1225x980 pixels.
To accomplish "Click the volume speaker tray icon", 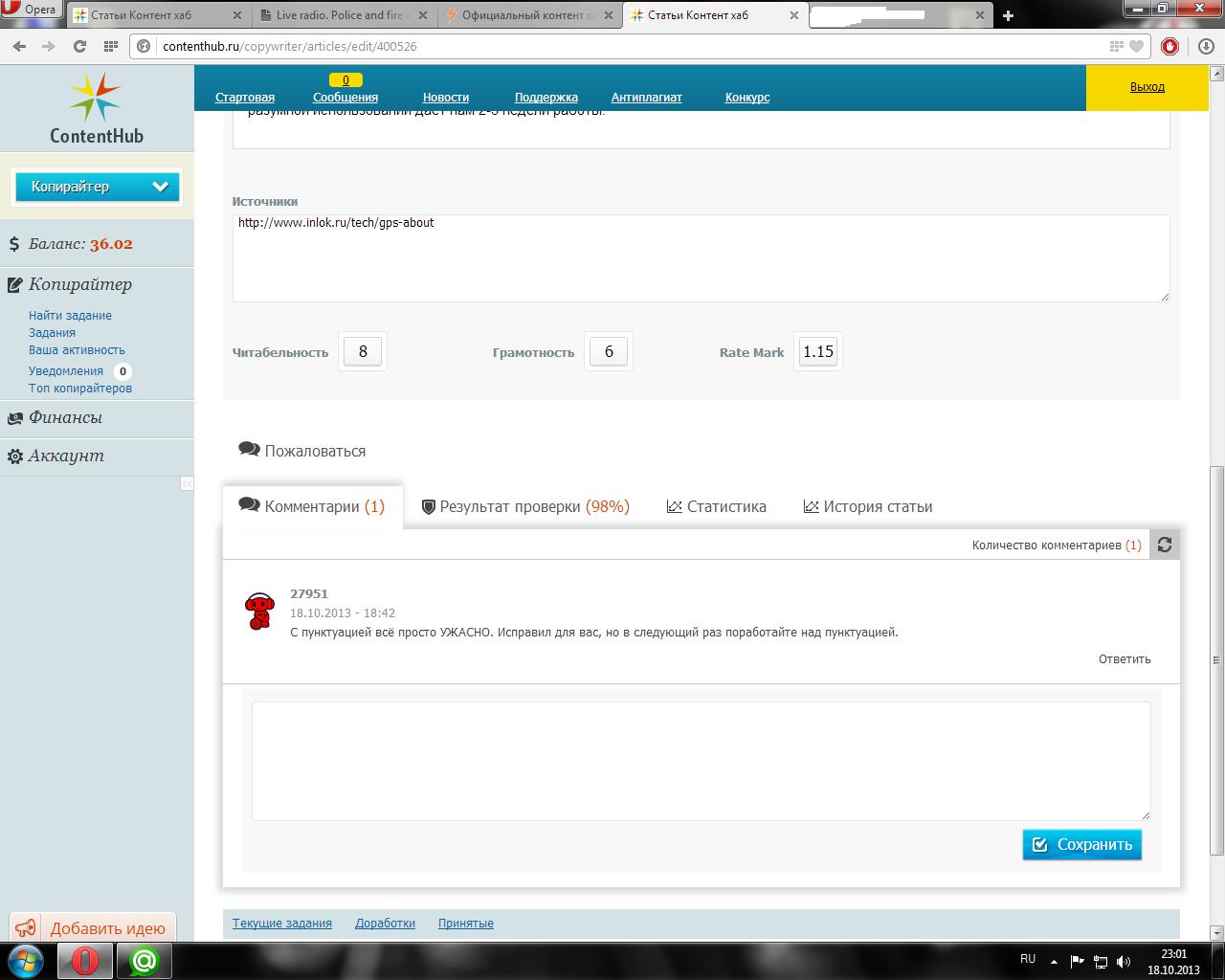I will click(1124, 961).
